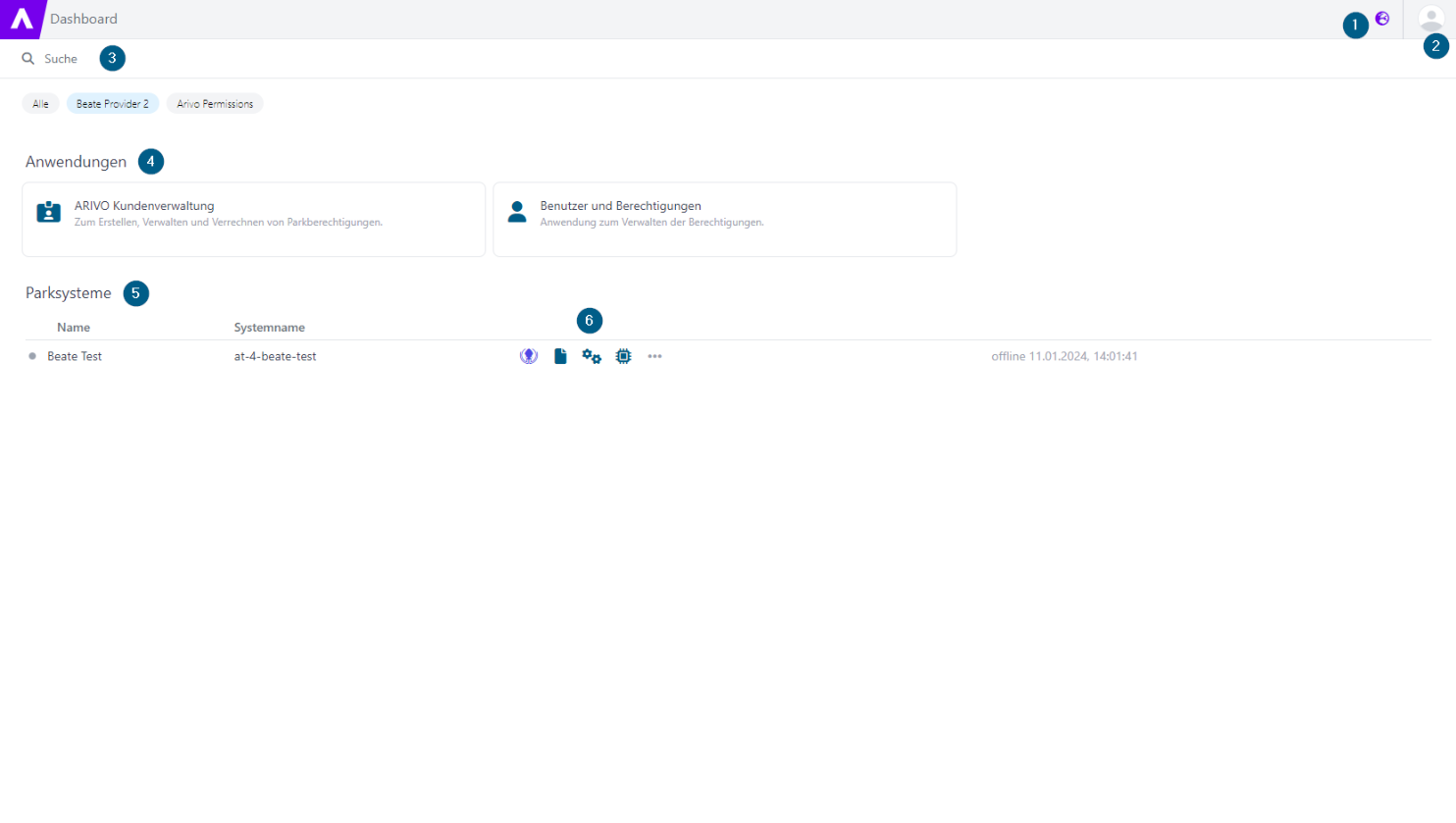Screen dimensions: 1456x823
Task: Click the search magnifier icon
Action: (x=28, y=59)
